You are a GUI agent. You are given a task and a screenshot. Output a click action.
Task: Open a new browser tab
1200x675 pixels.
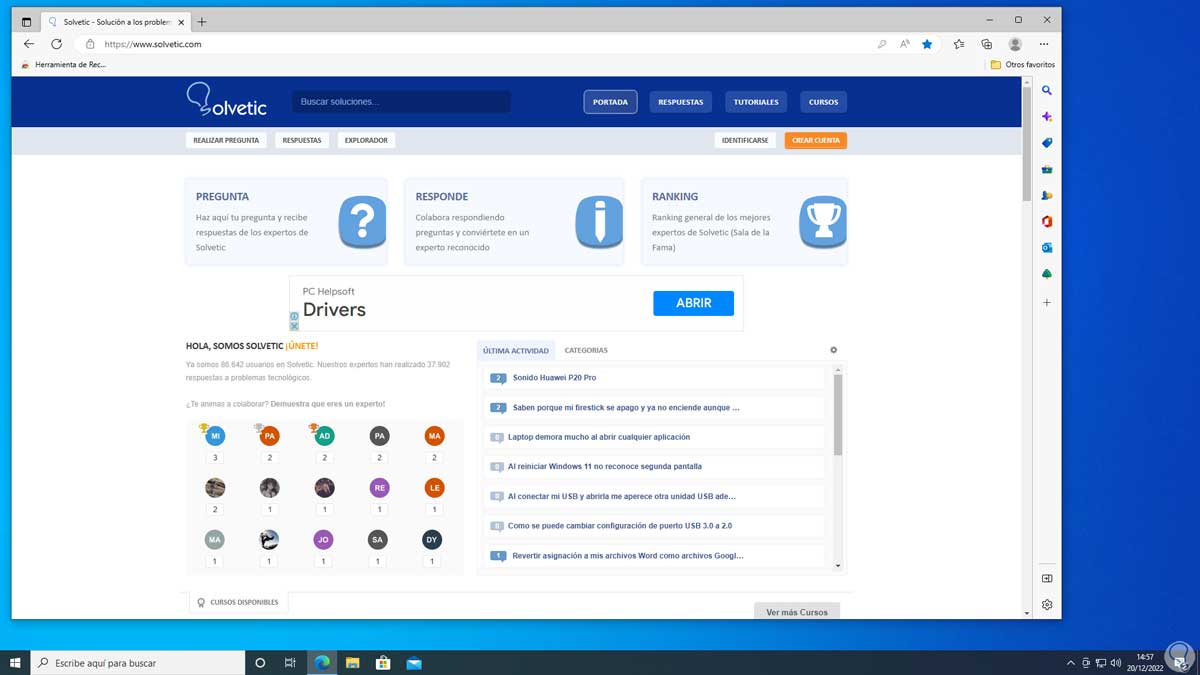click(202, 21)
